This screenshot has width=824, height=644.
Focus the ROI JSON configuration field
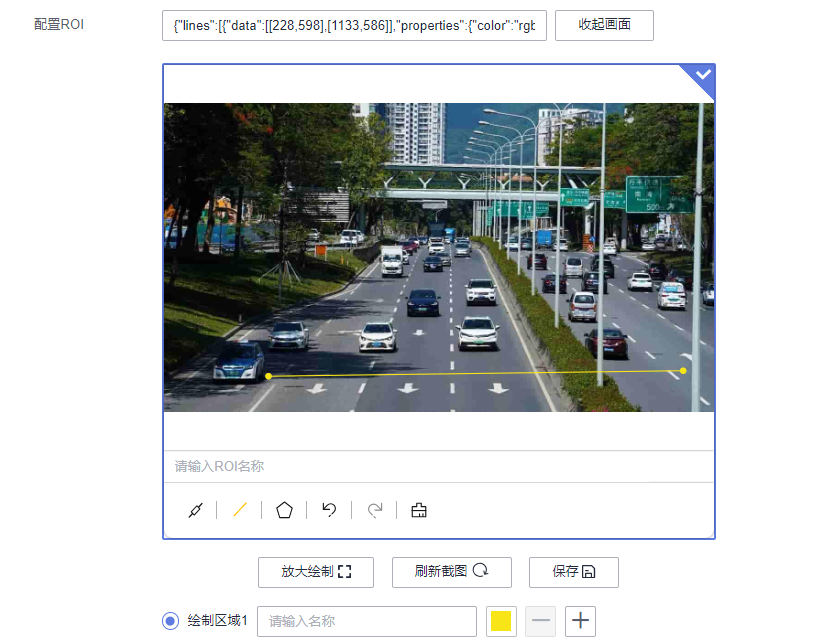pyautogui.click(x=354, y=25)
